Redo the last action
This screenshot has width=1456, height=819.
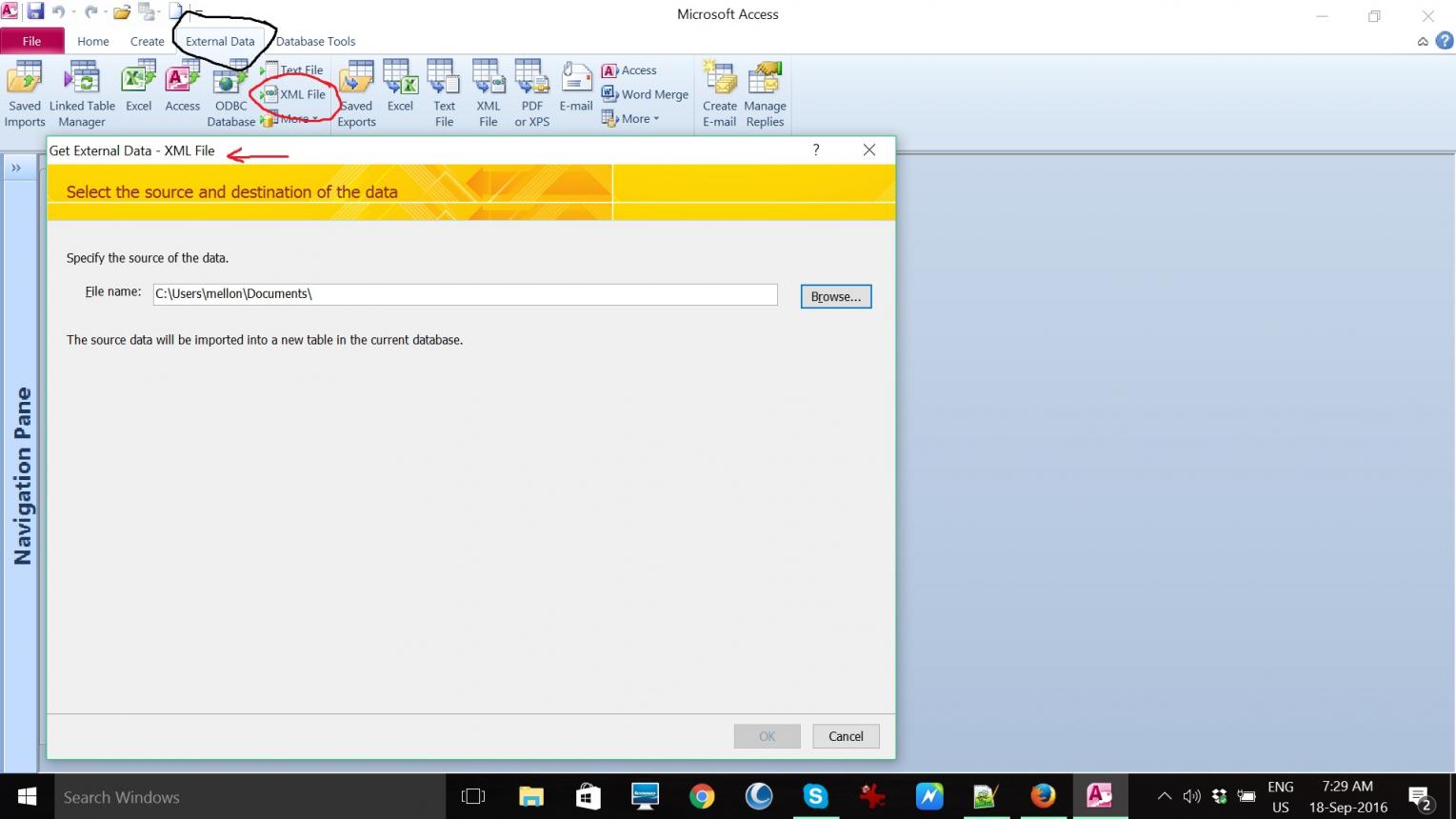coord(91,12)
